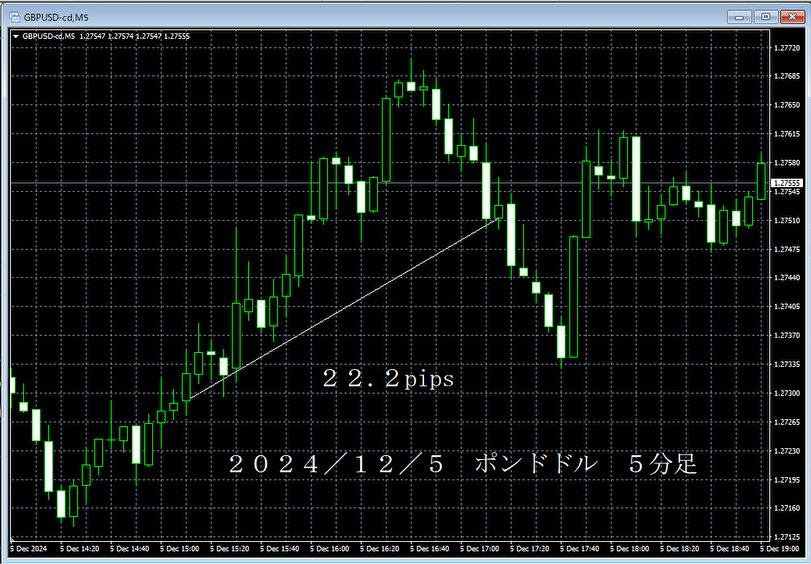
Task: Click the 1.27160 price axis label
Action: [786, 509]
